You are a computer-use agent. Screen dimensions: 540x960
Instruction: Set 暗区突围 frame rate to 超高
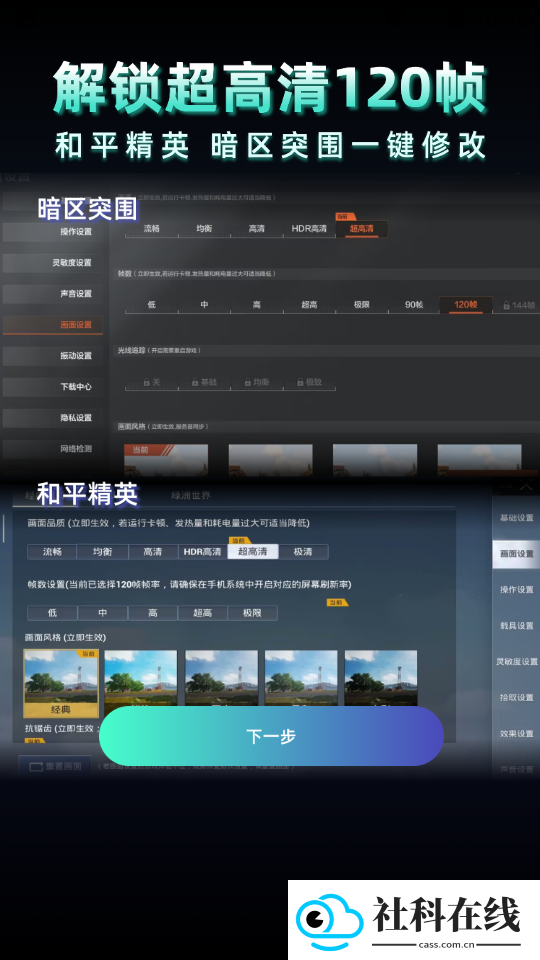click(x=309, y=305)
